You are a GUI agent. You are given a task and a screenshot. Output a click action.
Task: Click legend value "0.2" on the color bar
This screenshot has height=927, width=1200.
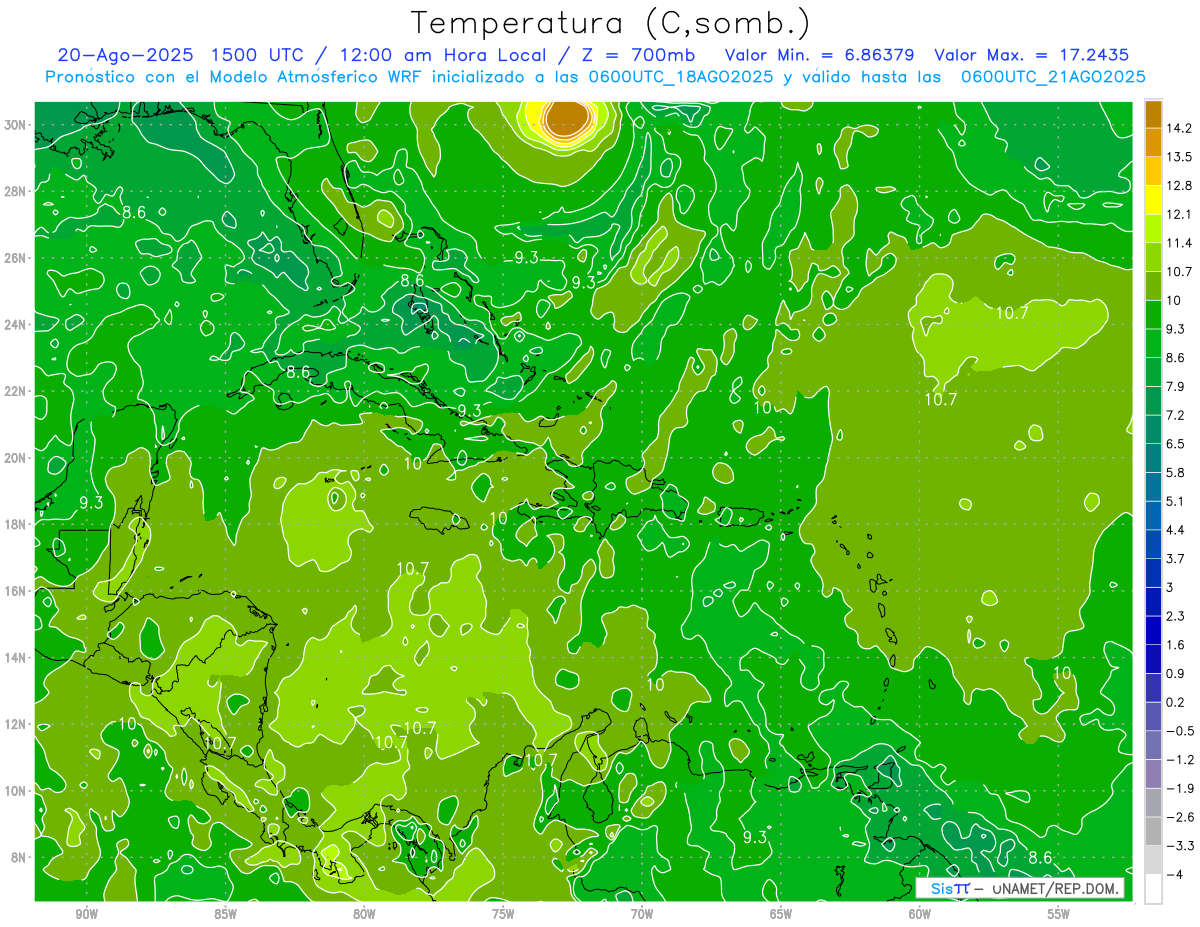[x=1177, y=703]
